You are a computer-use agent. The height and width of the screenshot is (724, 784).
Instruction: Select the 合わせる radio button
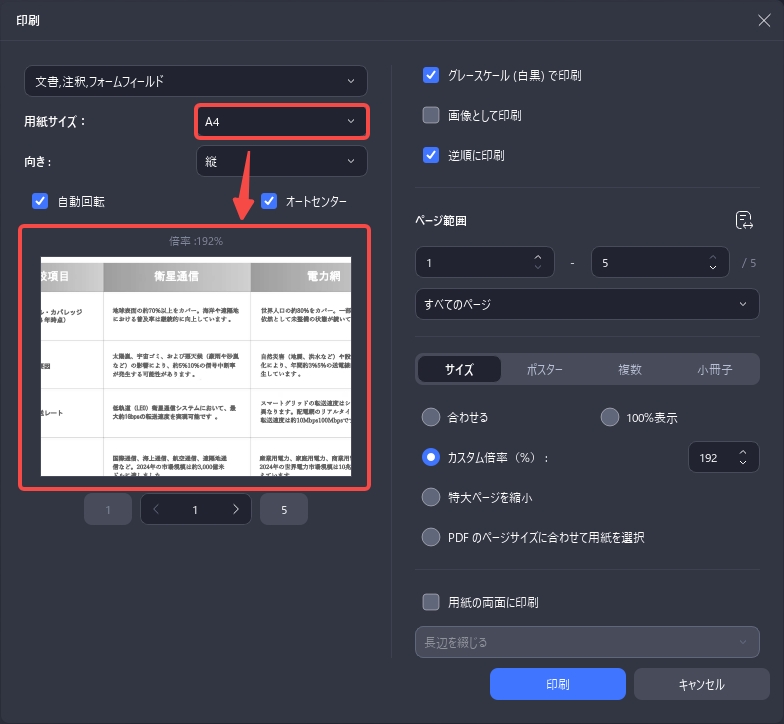click(431, 417)
